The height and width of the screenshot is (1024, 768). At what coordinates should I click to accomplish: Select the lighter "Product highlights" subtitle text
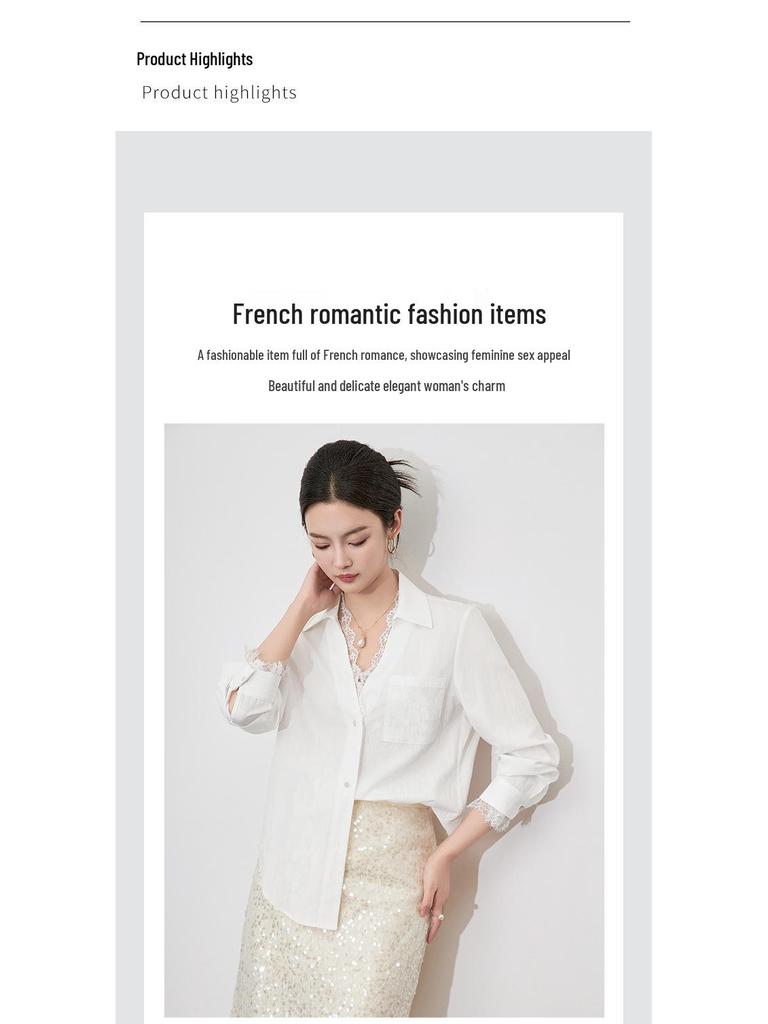tap(219, 93)
